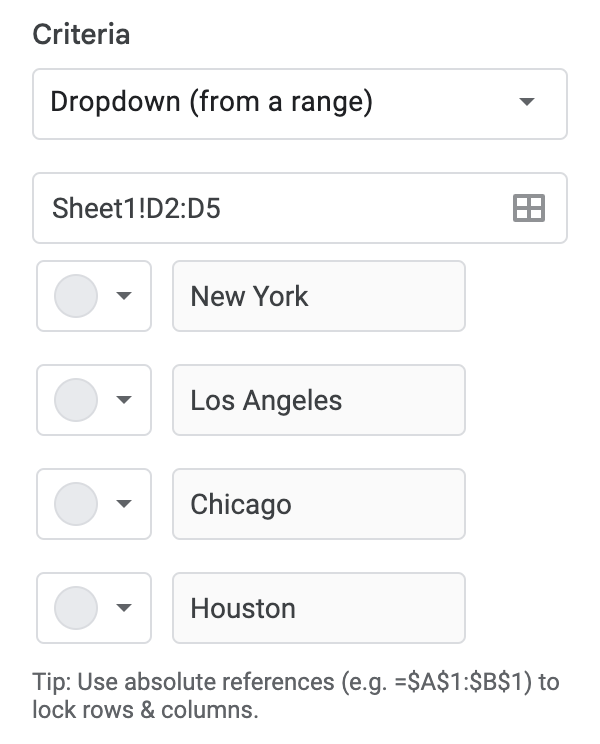Click the color circle beside Los Angeles
Image resolution: width=600 pixels, height=744 pixels.
(76, 400)
